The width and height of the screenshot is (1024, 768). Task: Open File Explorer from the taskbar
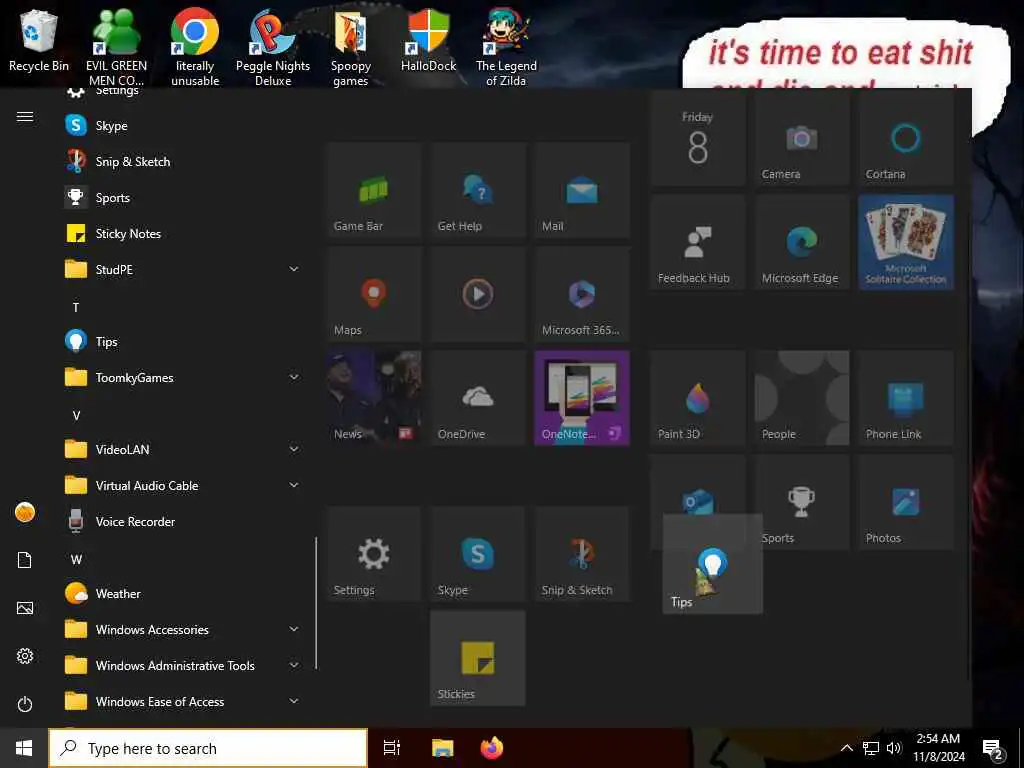pos(442,748)
